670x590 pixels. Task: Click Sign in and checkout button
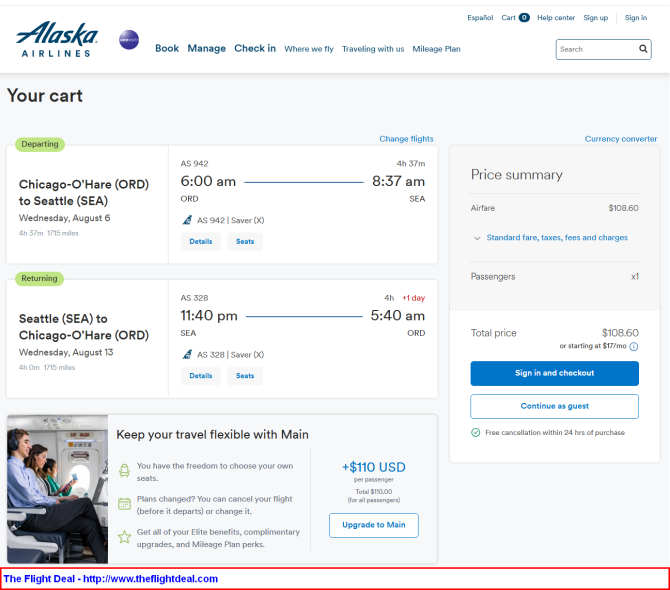coord(554,373)
